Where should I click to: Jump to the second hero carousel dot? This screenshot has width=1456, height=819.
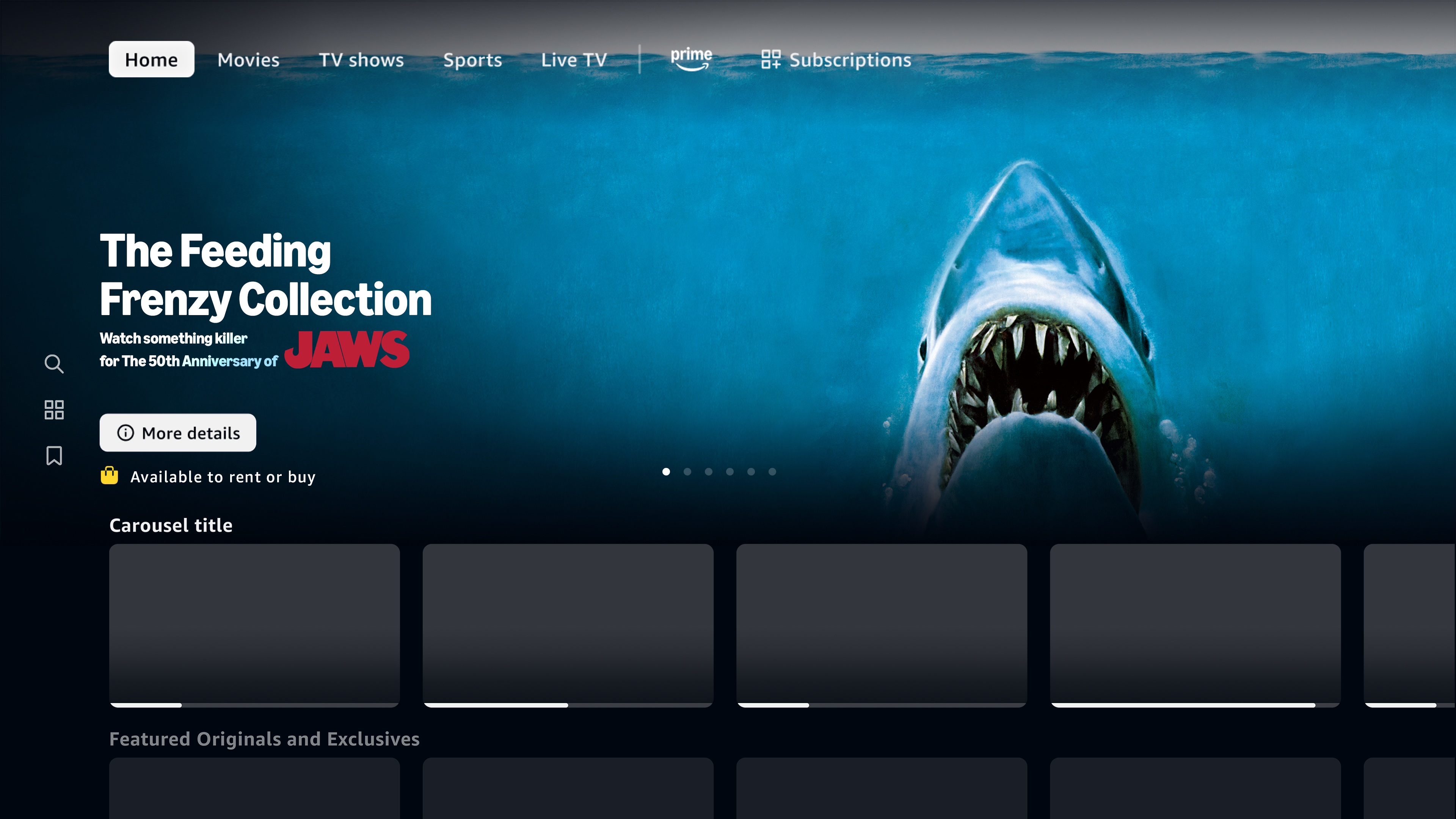(687, 471)
